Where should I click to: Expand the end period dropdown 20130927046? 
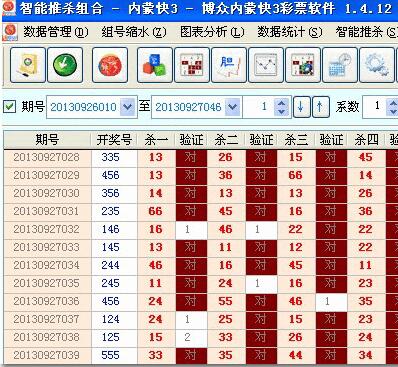pyautogui.click(x=232, y=107)
